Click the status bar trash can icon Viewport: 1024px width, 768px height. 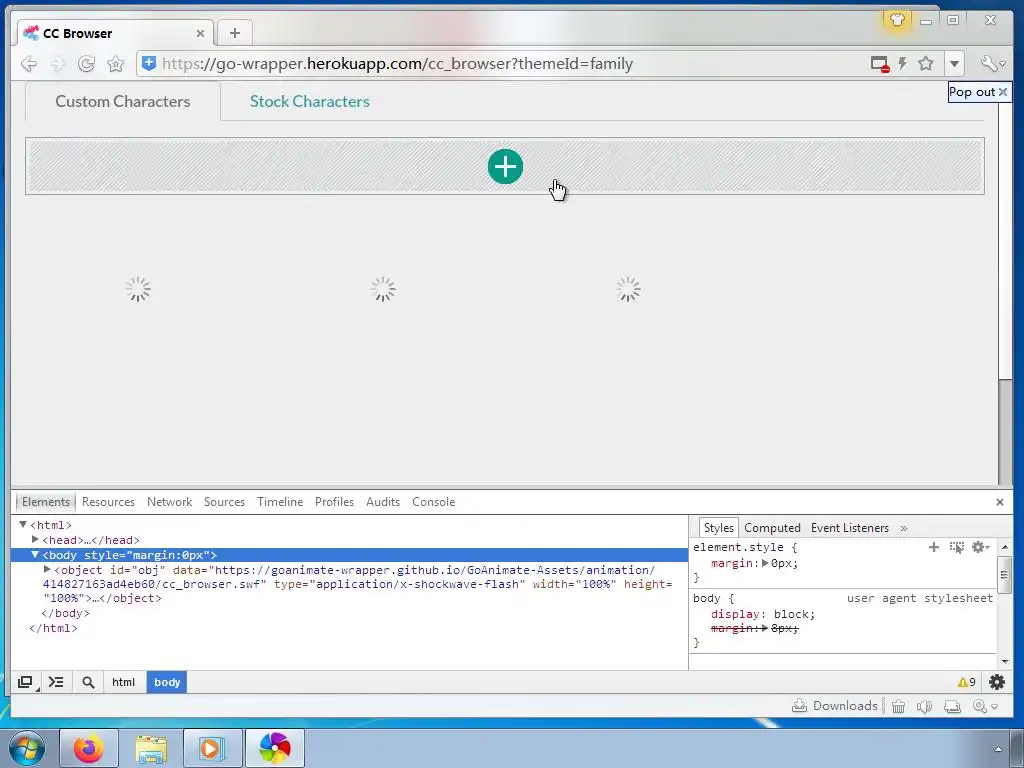[899, 706]
